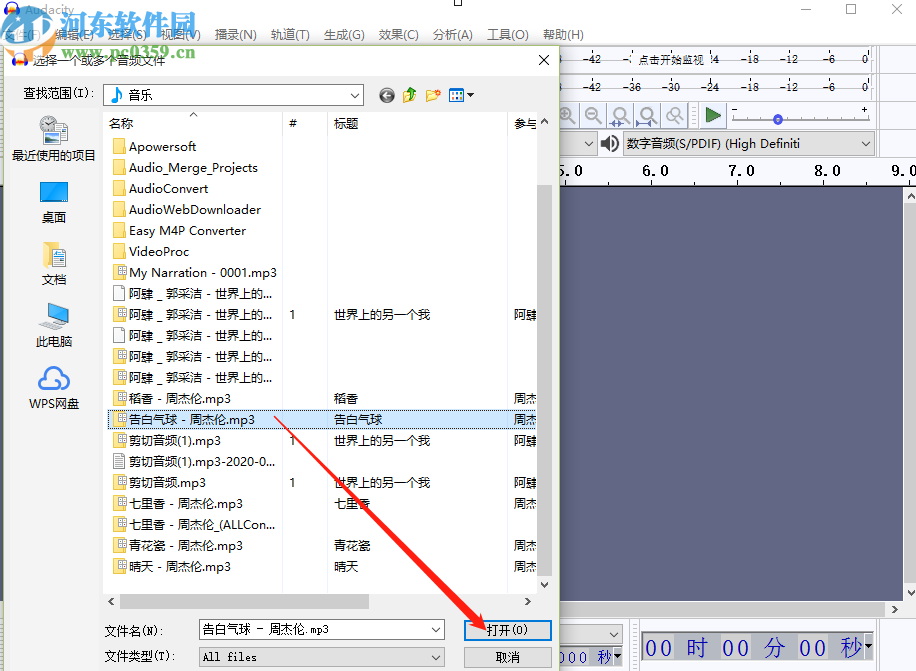Open the 查找范围 location combo box
916x671 pixels.
click(x=357, y=95)
